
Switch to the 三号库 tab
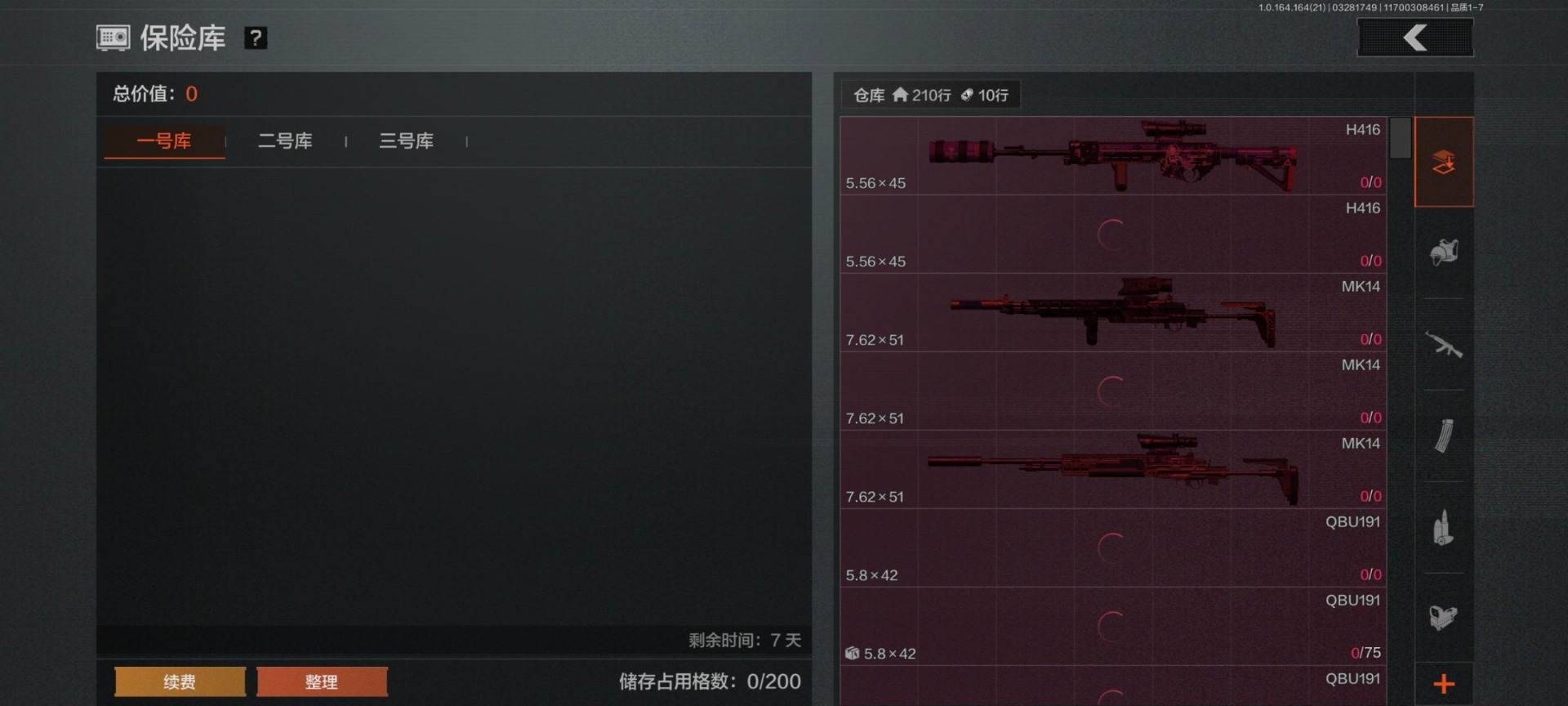(x=406, y=141)
